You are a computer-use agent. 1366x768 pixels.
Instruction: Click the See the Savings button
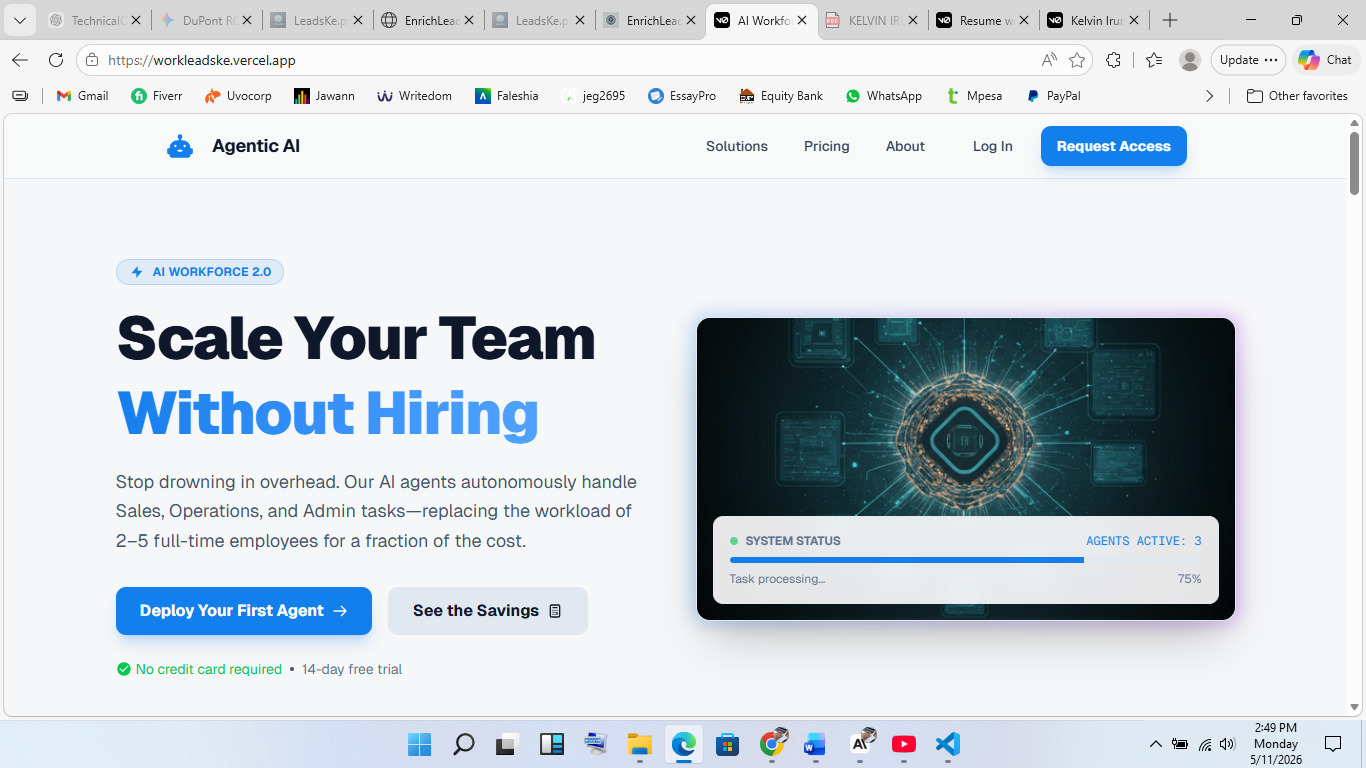[488, 611]
